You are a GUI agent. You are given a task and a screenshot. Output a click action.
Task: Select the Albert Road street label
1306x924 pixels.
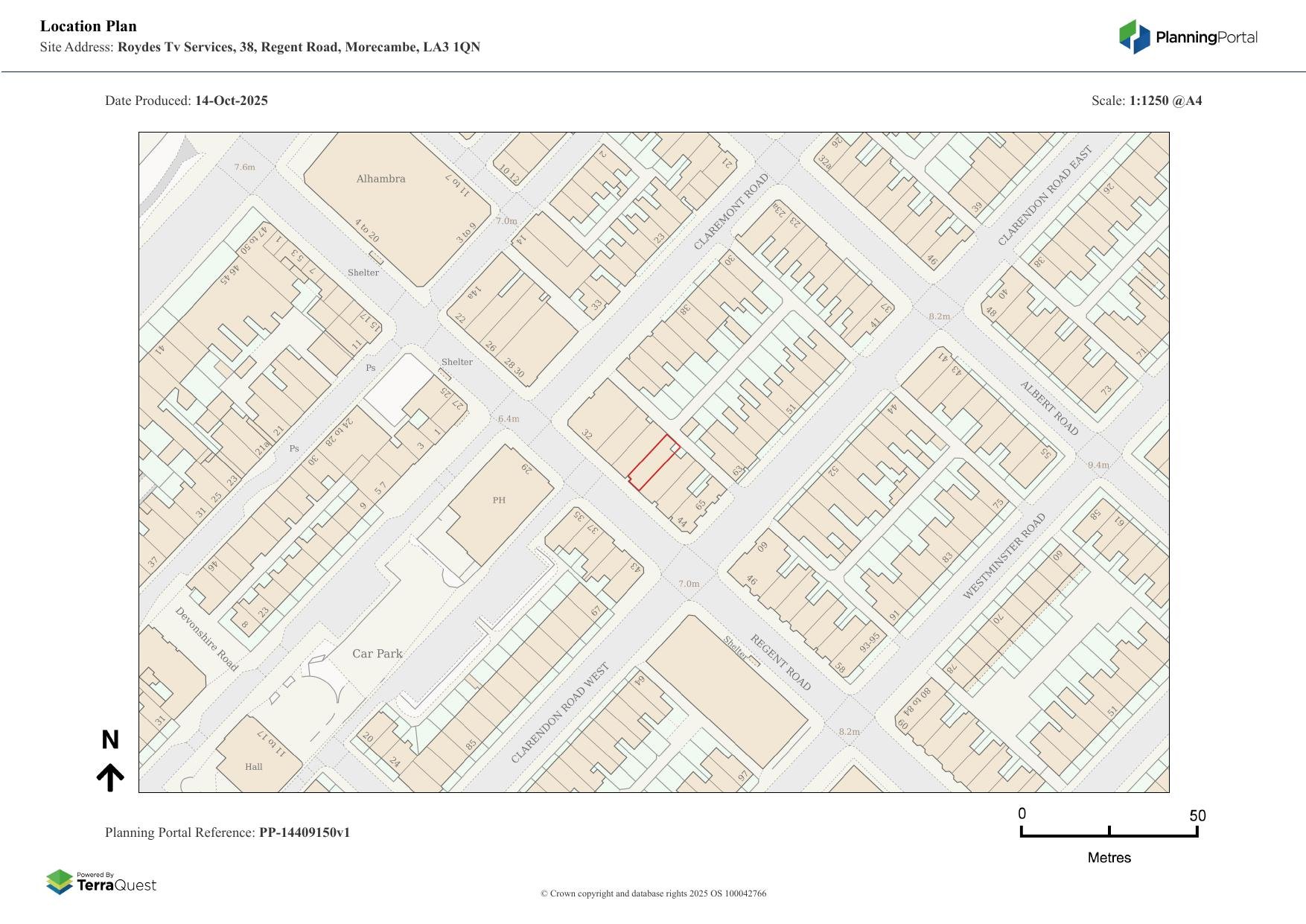click(1048, 408)
